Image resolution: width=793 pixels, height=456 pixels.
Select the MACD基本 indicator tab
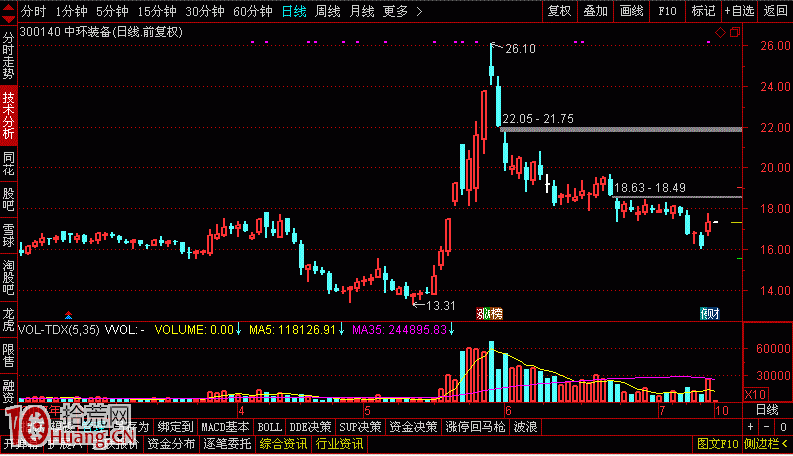pyautogui.click(x=226, y=428)
